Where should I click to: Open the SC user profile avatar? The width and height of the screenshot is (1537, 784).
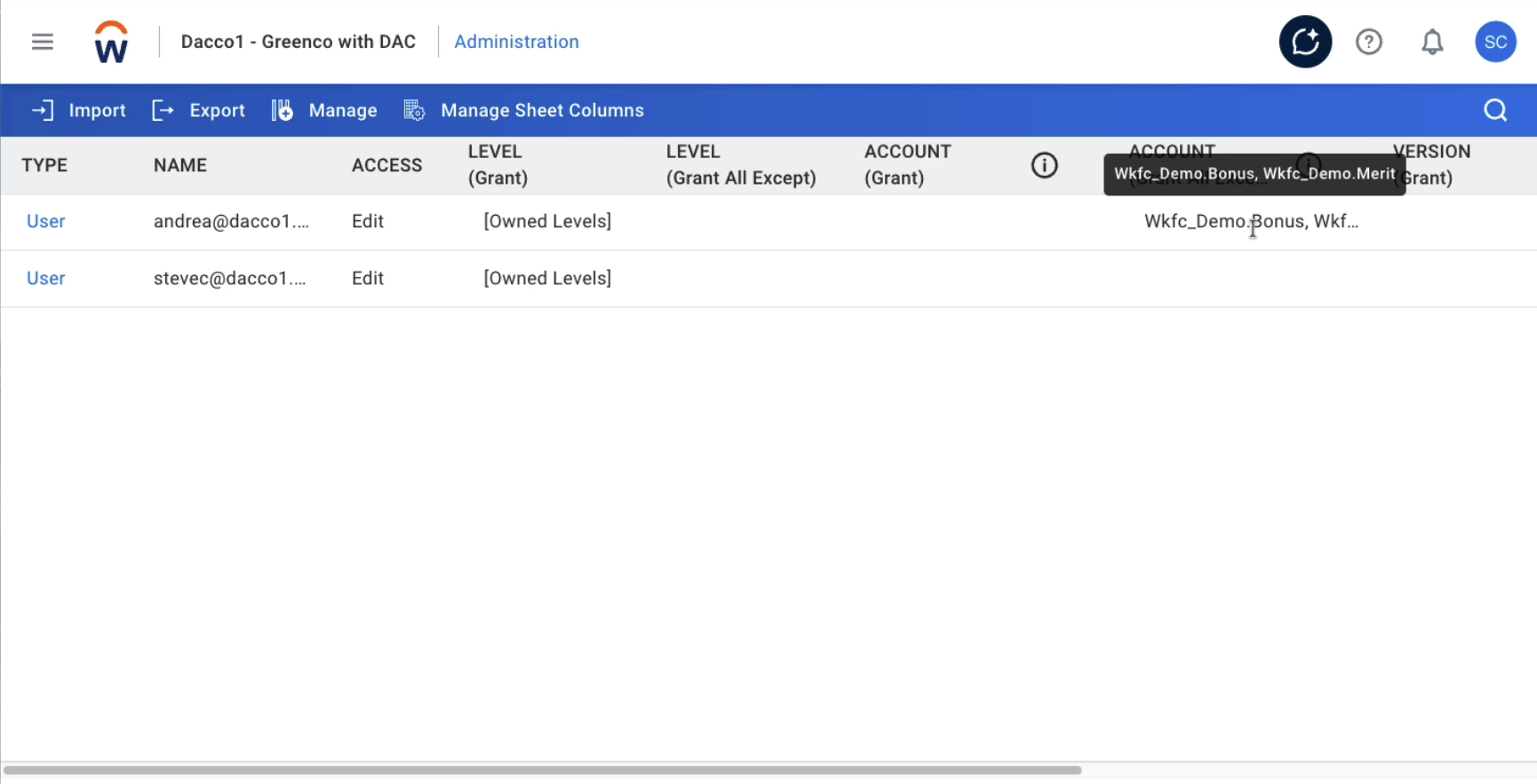[x=1495, y=42]
